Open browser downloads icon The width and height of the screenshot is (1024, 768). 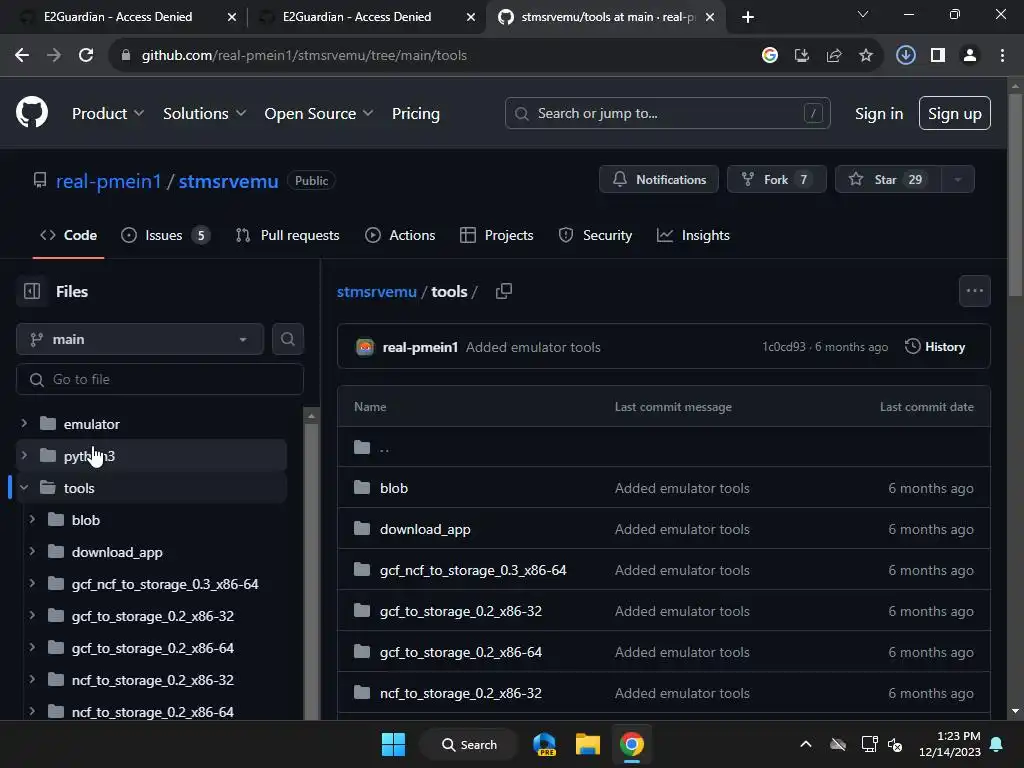coord(906,56)
